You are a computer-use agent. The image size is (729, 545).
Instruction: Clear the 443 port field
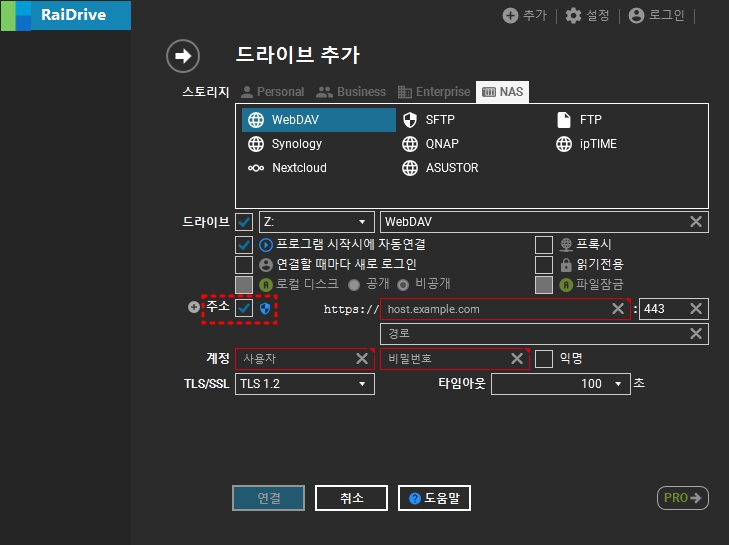(696, 309)
